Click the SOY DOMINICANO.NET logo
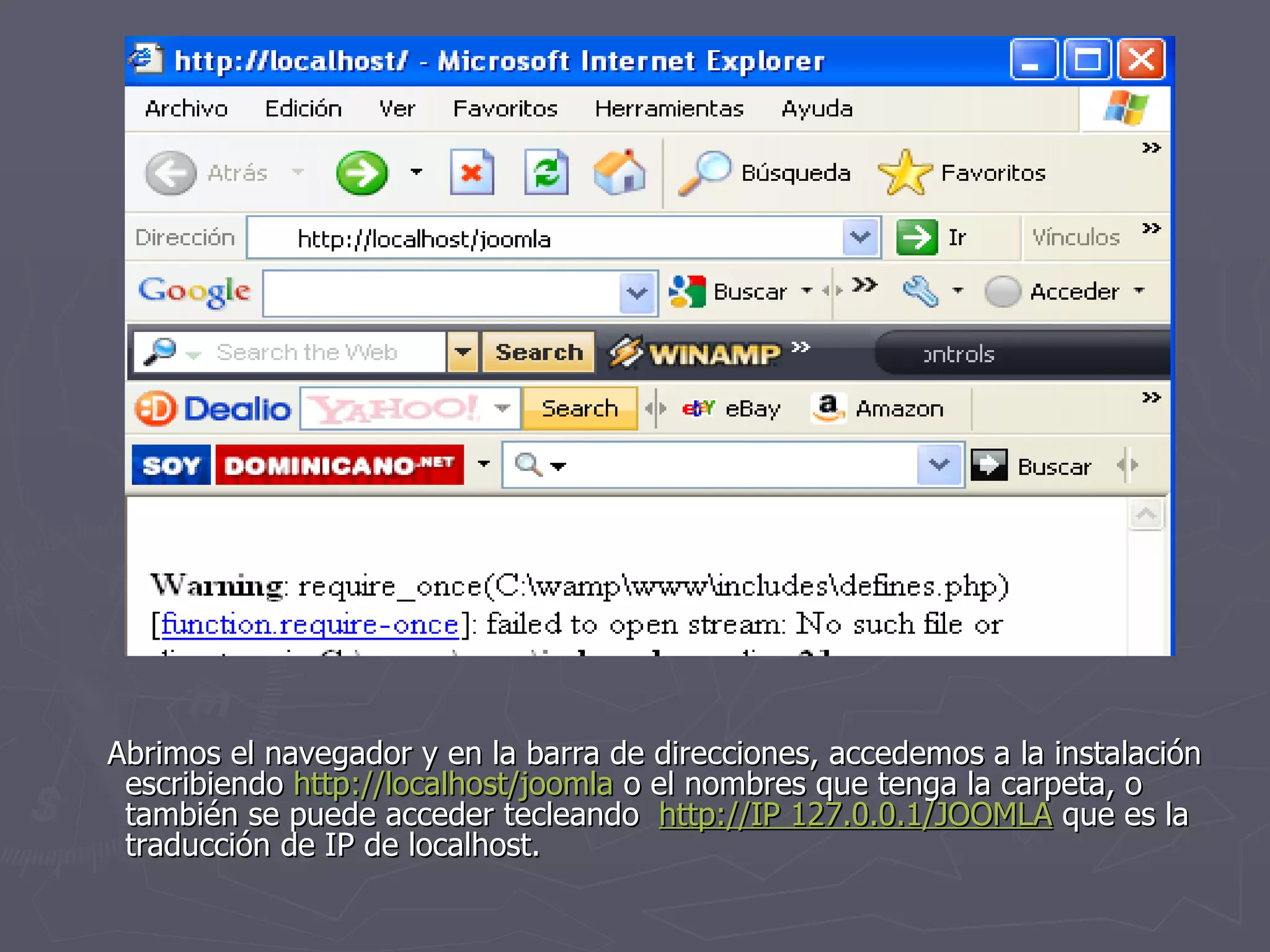1270x952 pixels. [298, 465]
